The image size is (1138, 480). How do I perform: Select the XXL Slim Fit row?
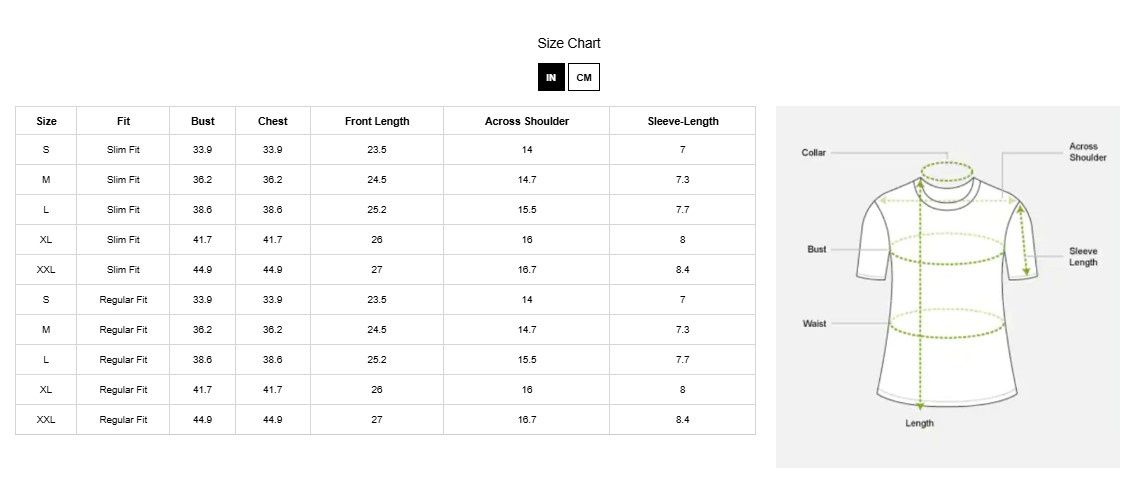tap(385, 269)
